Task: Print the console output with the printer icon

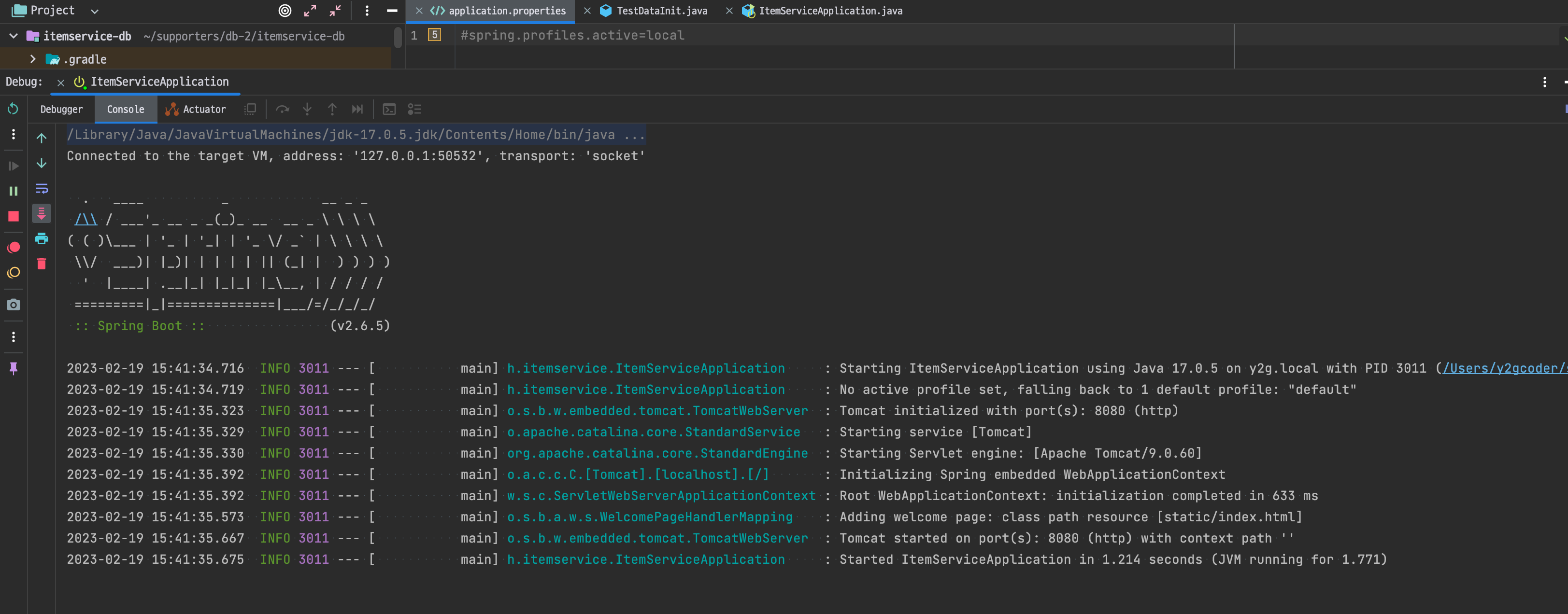Action: click(x=42, y=238)
